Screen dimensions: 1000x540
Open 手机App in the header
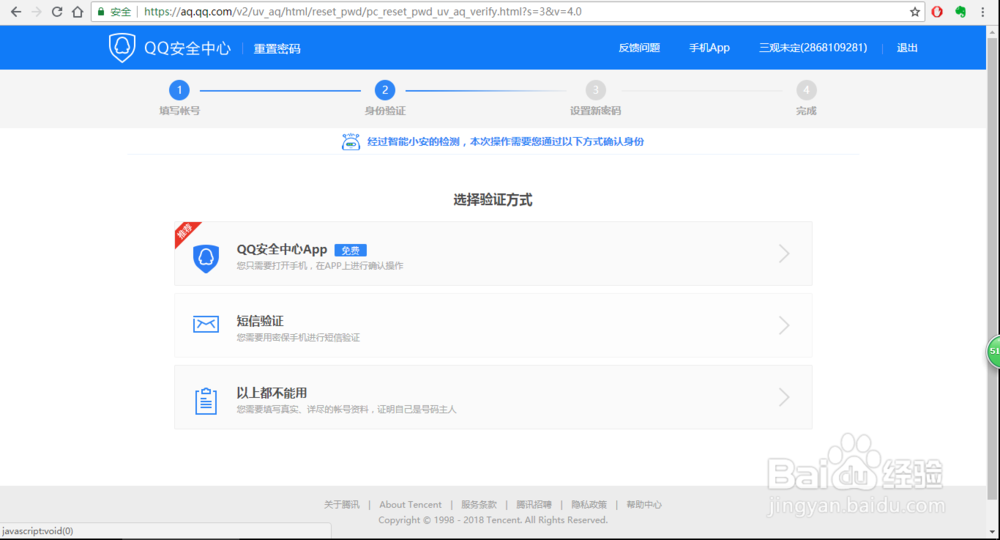pos(709,48)
